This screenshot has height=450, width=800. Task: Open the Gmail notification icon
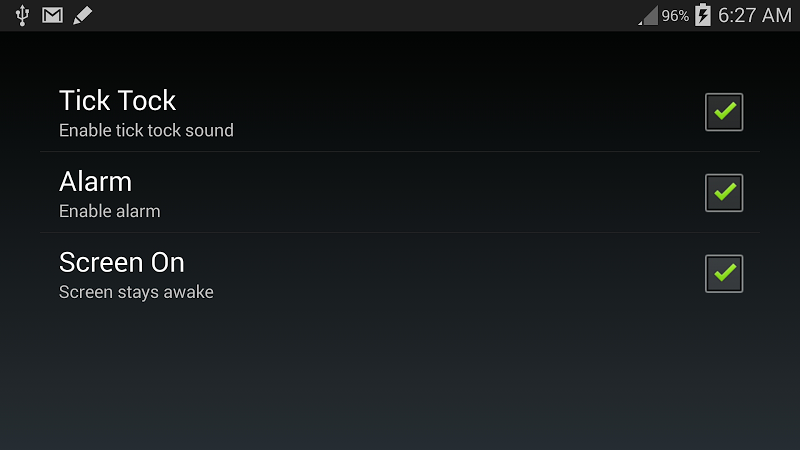53,15
